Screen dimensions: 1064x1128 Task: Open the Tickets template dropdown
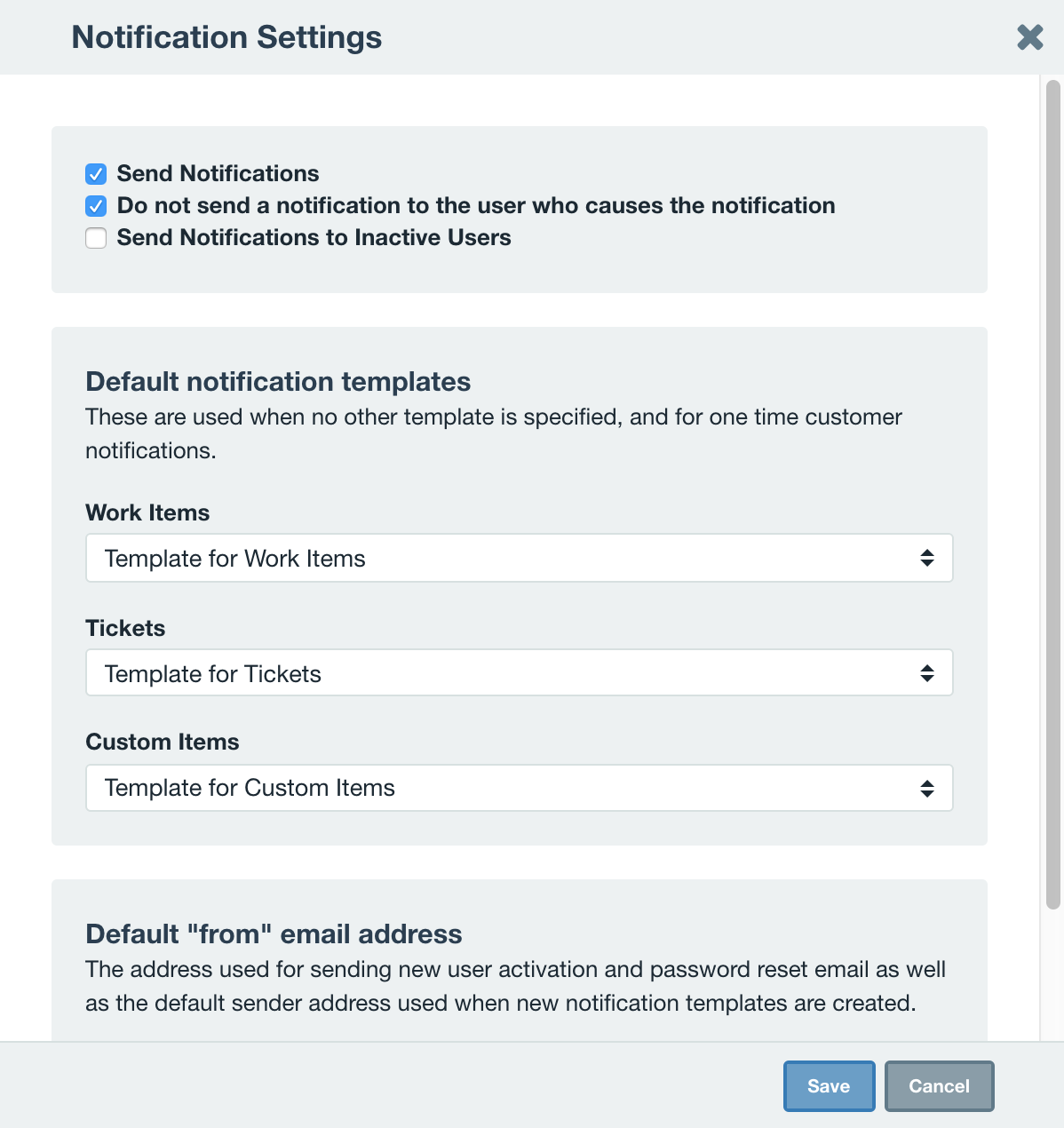click(520, 672)
